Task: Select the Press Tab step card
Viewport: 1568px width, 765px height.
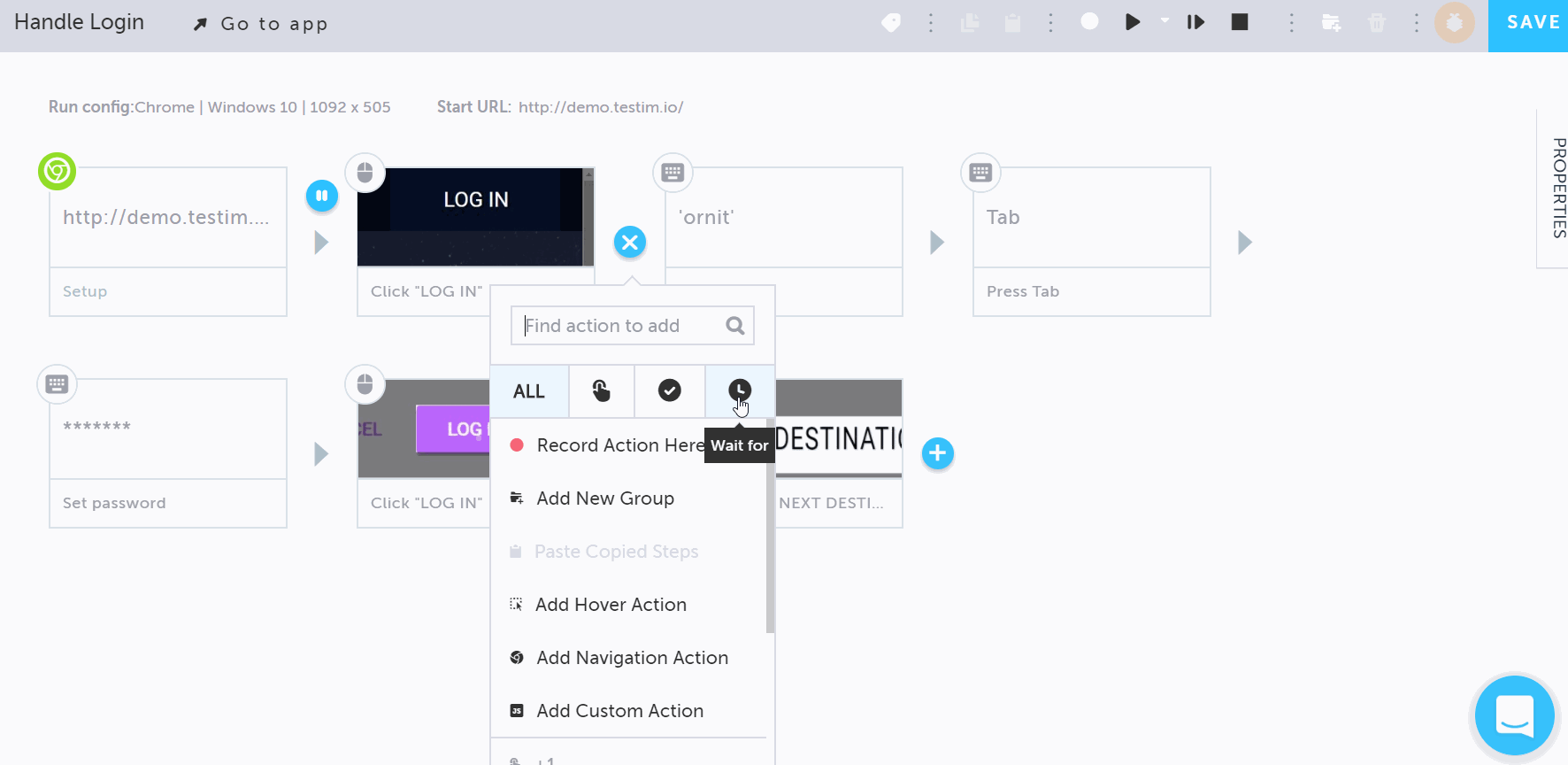Action: coord(1092,242)
